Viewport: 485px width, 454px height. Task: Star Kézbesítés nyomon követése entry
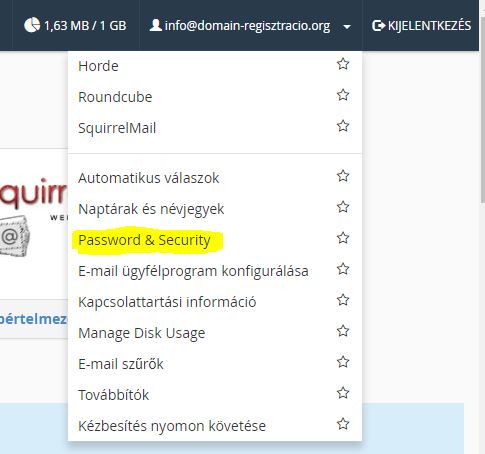point(343,424)
